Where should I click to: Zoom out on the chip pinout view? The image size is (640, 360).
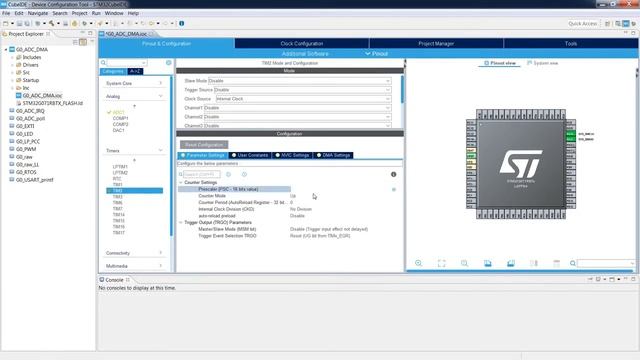pyautogui.click(x=464, y=263)
